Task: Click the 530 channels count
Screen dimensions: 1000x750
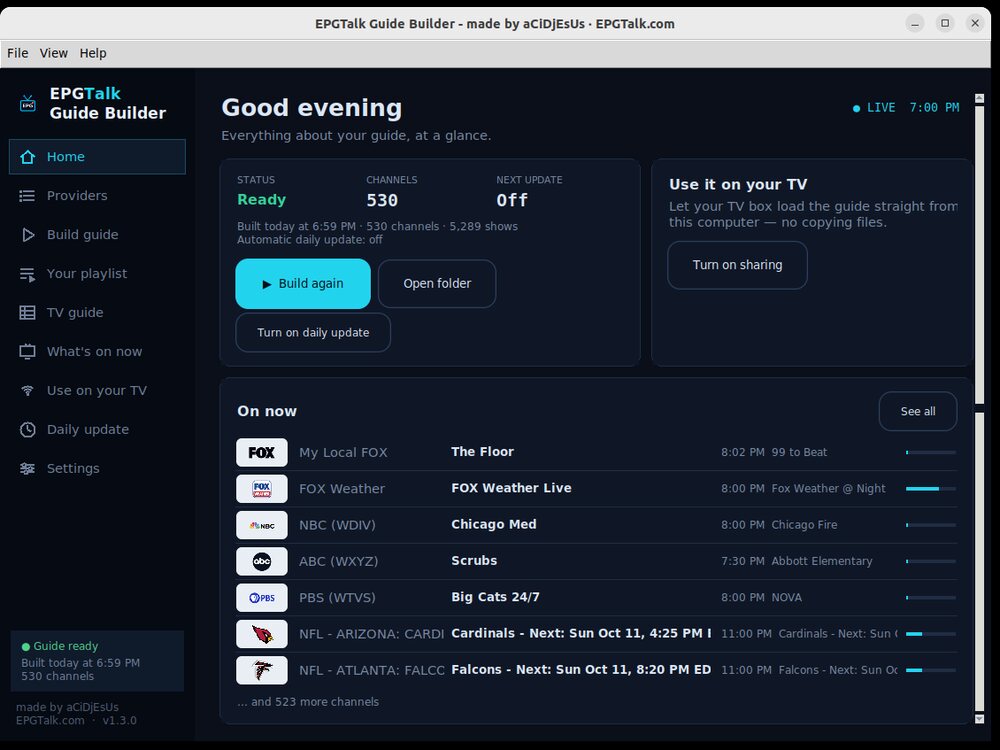Action: coord(382,201)
